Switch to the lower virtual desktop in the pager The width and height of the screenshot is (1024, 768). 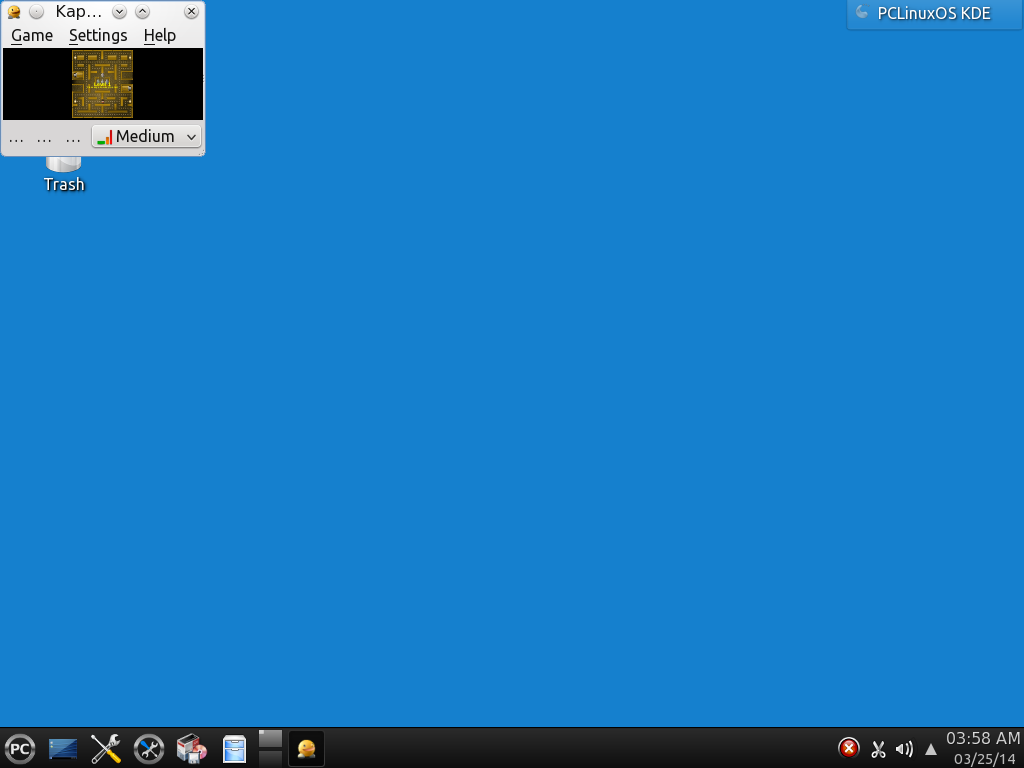270,758
